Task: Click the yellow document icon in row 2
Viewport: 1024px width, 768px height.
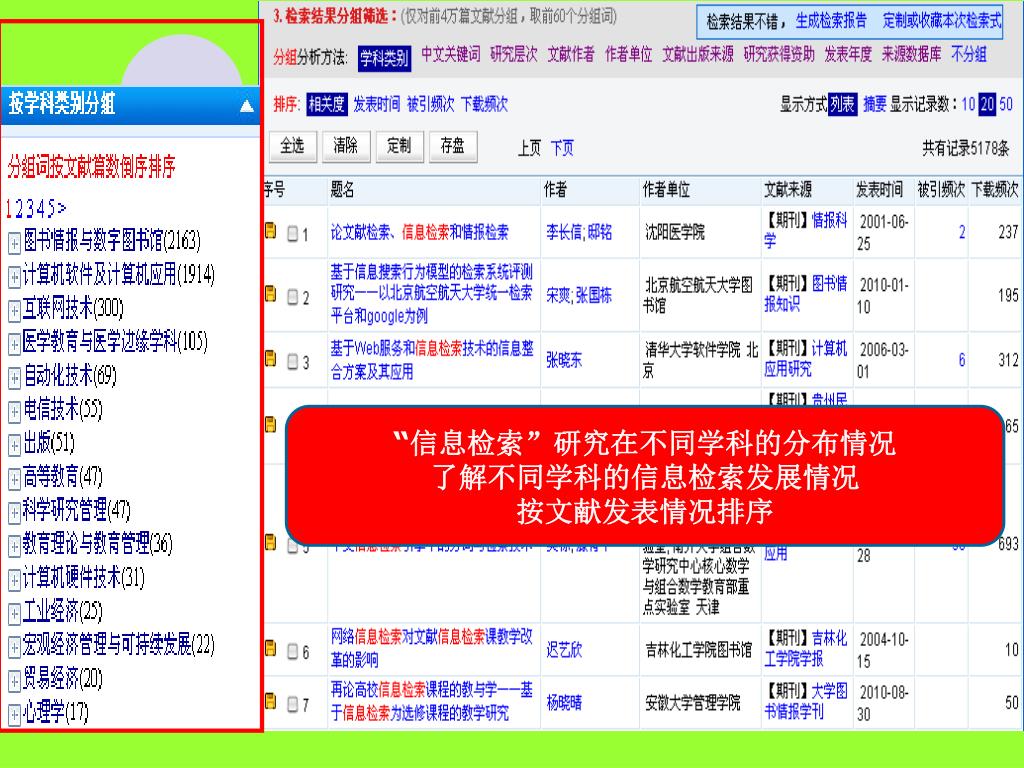Action: pos(270,294)
